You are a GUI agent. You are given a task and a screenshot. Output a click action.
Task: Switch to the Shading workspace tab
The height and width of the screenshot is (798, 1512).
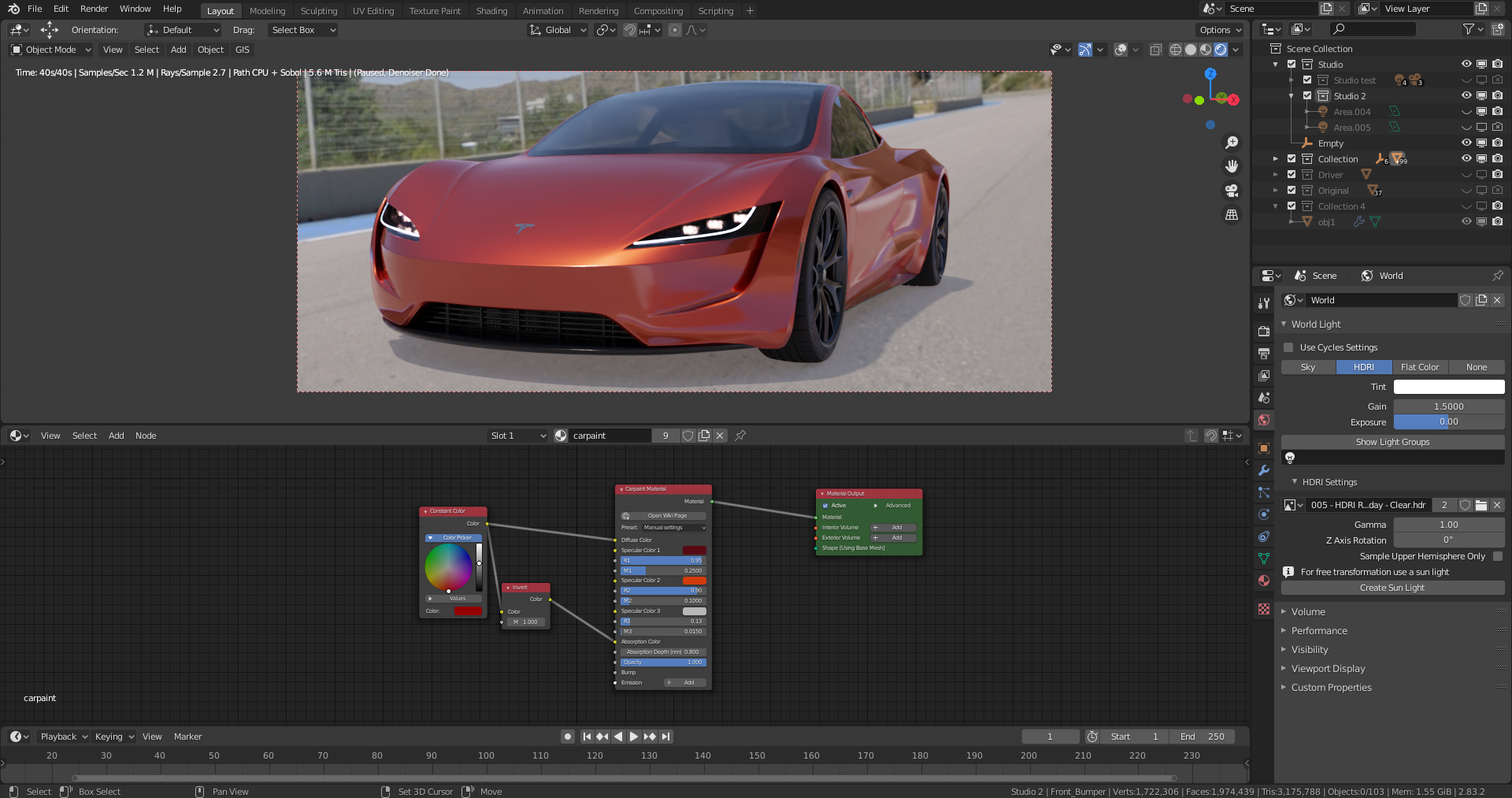(491, 11)
